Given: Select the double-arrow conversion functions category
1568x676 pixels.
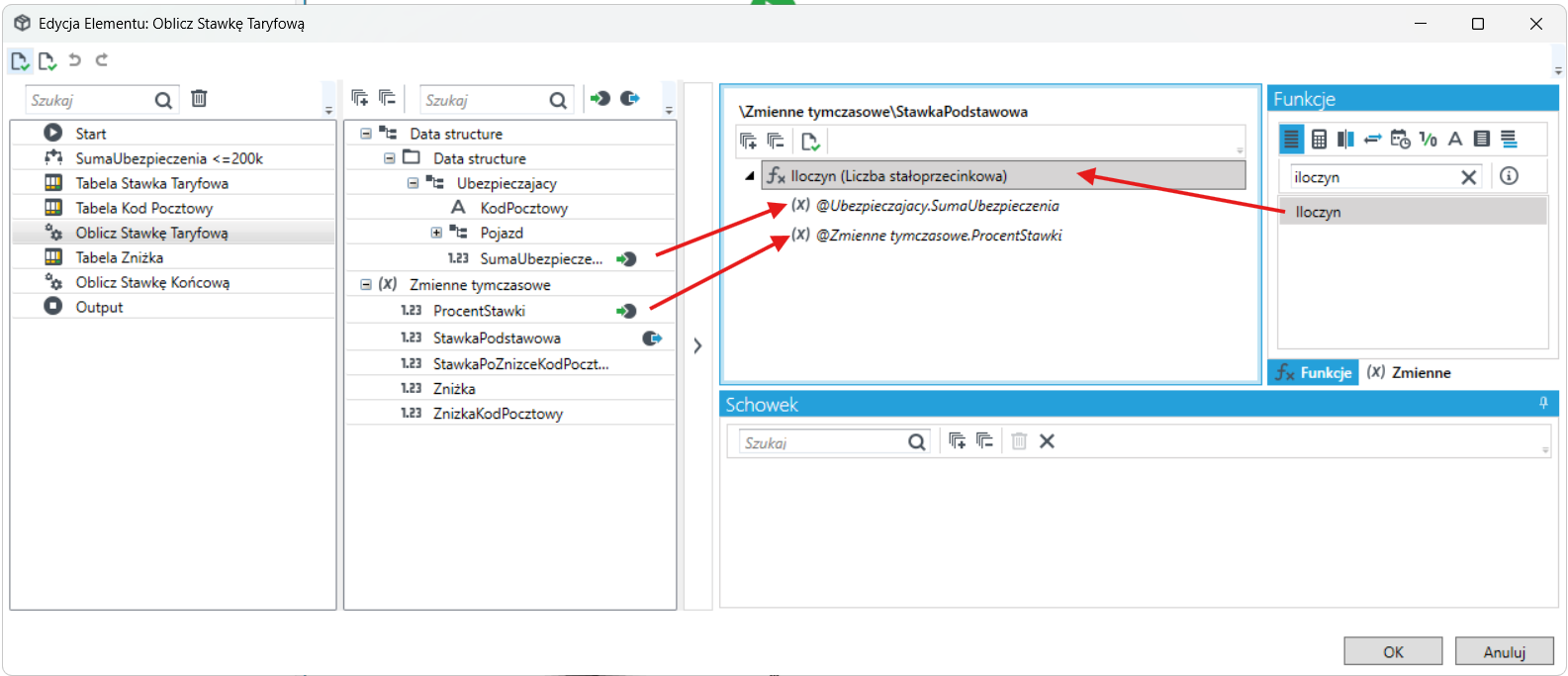Looking at the screenshot, I should point(1372,140).
